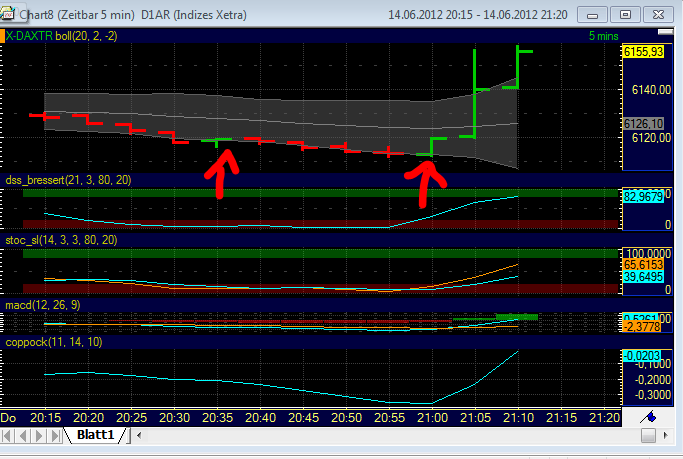Click the 5 mins timeframe label
Viewport: 683px width, 459px height.
click(x=603, y=36)
